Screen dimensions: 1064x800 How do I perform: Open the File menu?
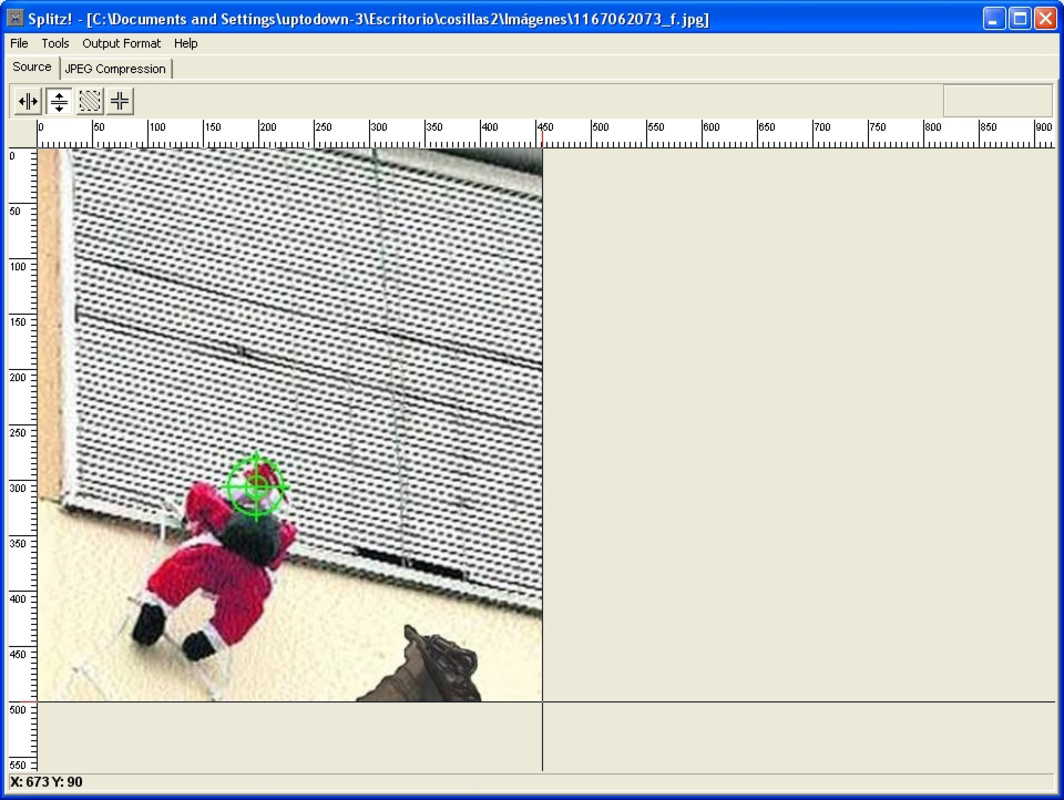tap(19, 43)
